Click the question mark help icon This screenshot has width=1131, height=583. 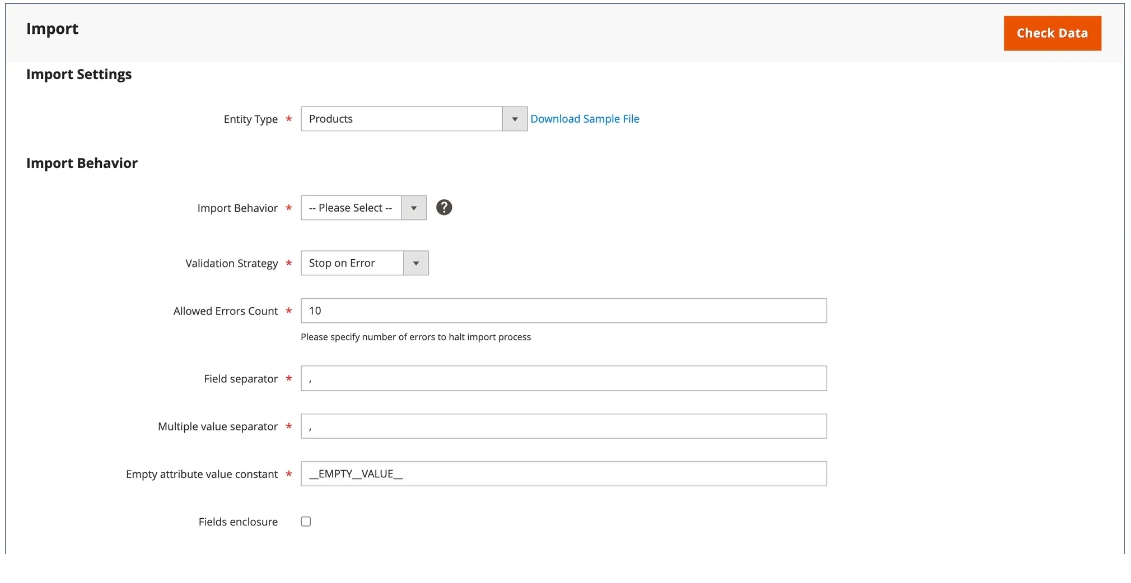444,208
